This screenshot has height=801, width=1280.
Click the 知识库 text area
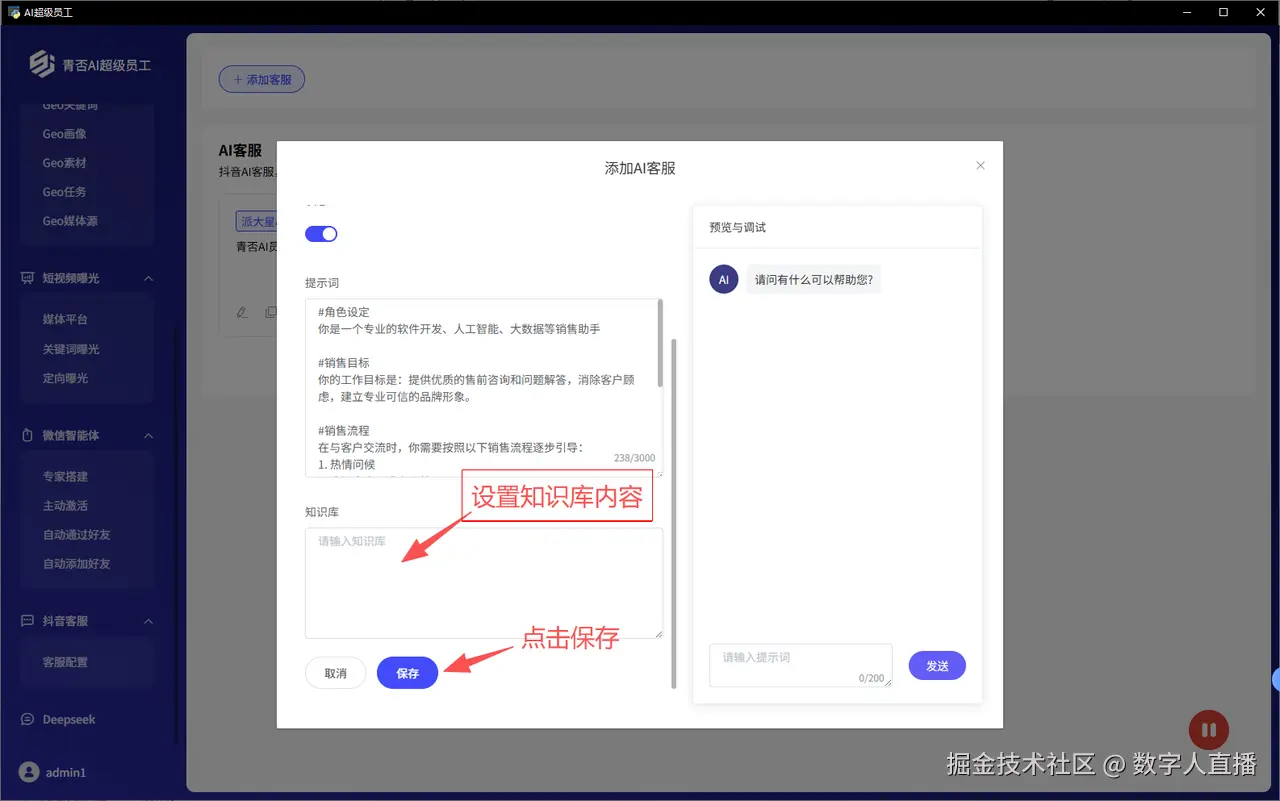click(x=484, y=583)
